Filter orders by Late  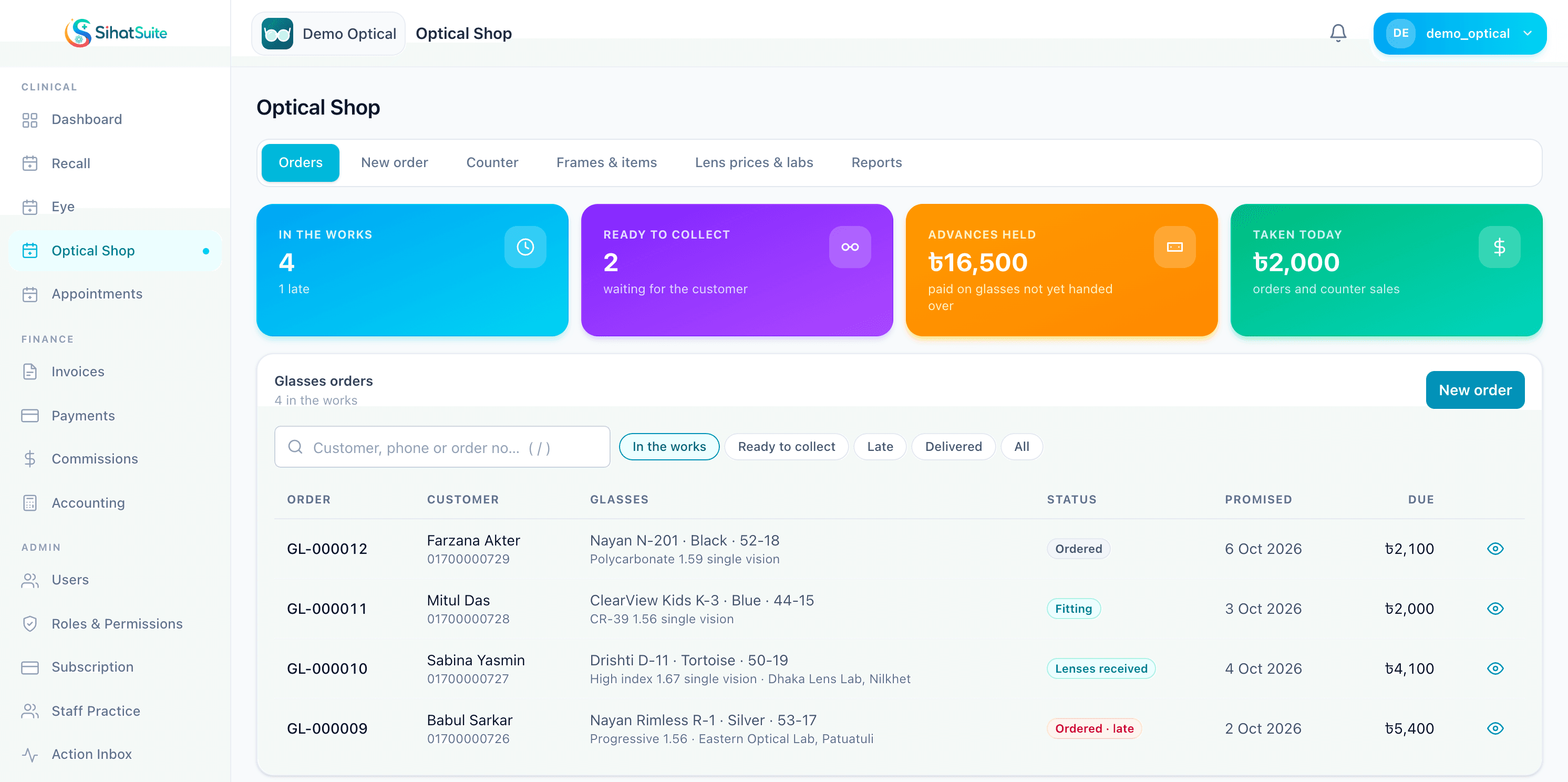(880, 447)
